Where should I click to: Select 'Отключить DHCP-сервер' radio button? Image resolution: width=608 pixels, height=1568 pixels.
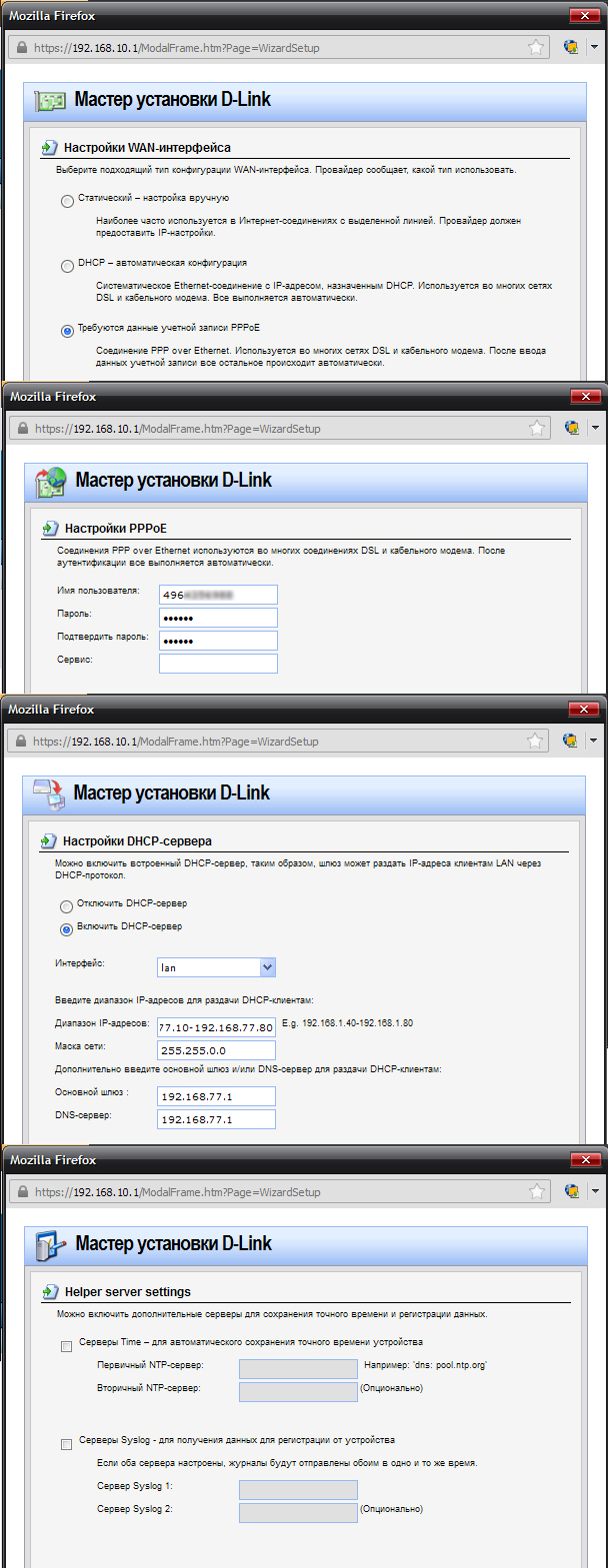66,906
